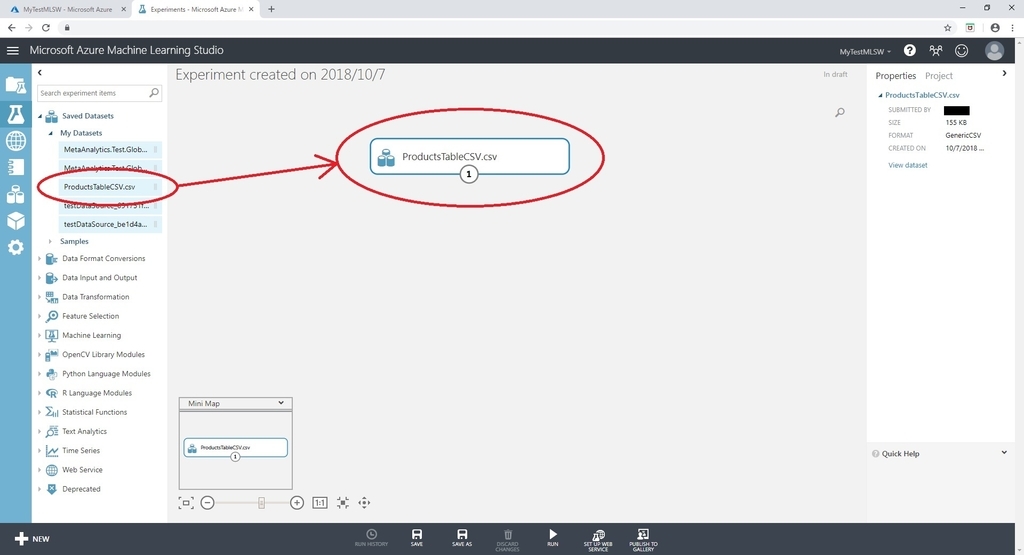1024x555 pixels.
Task: Collapse the My Datasets tree node
Action: [50, 133]
